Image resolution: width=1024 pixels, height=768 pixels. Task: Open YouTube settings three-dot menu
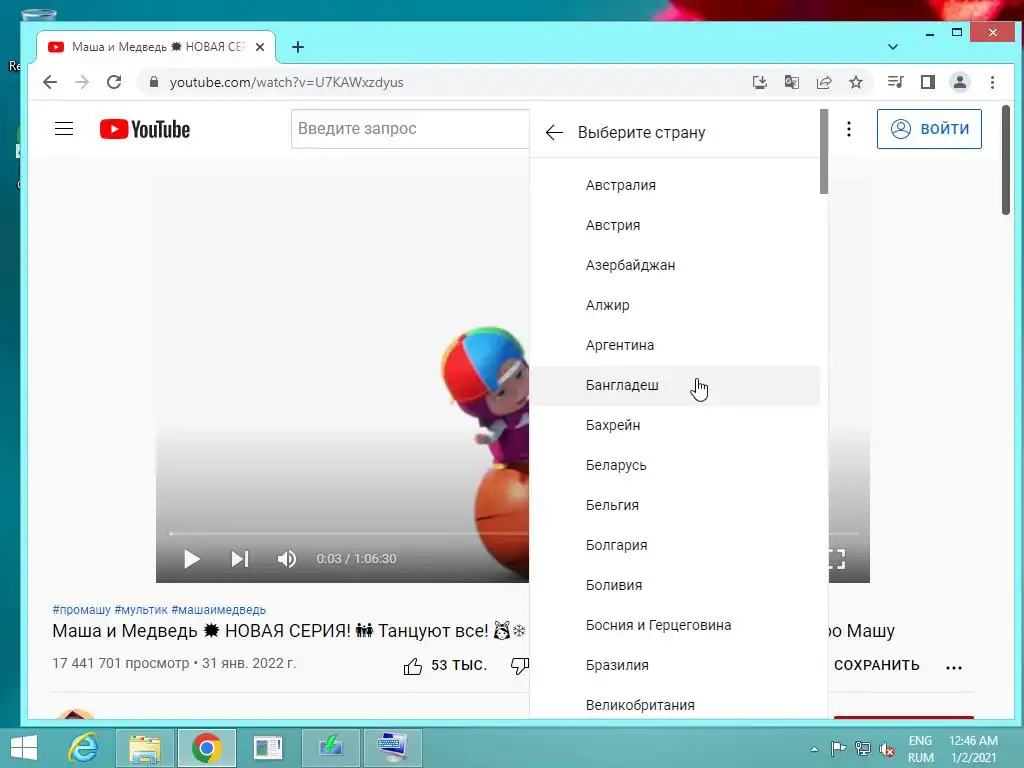(848, 129)
